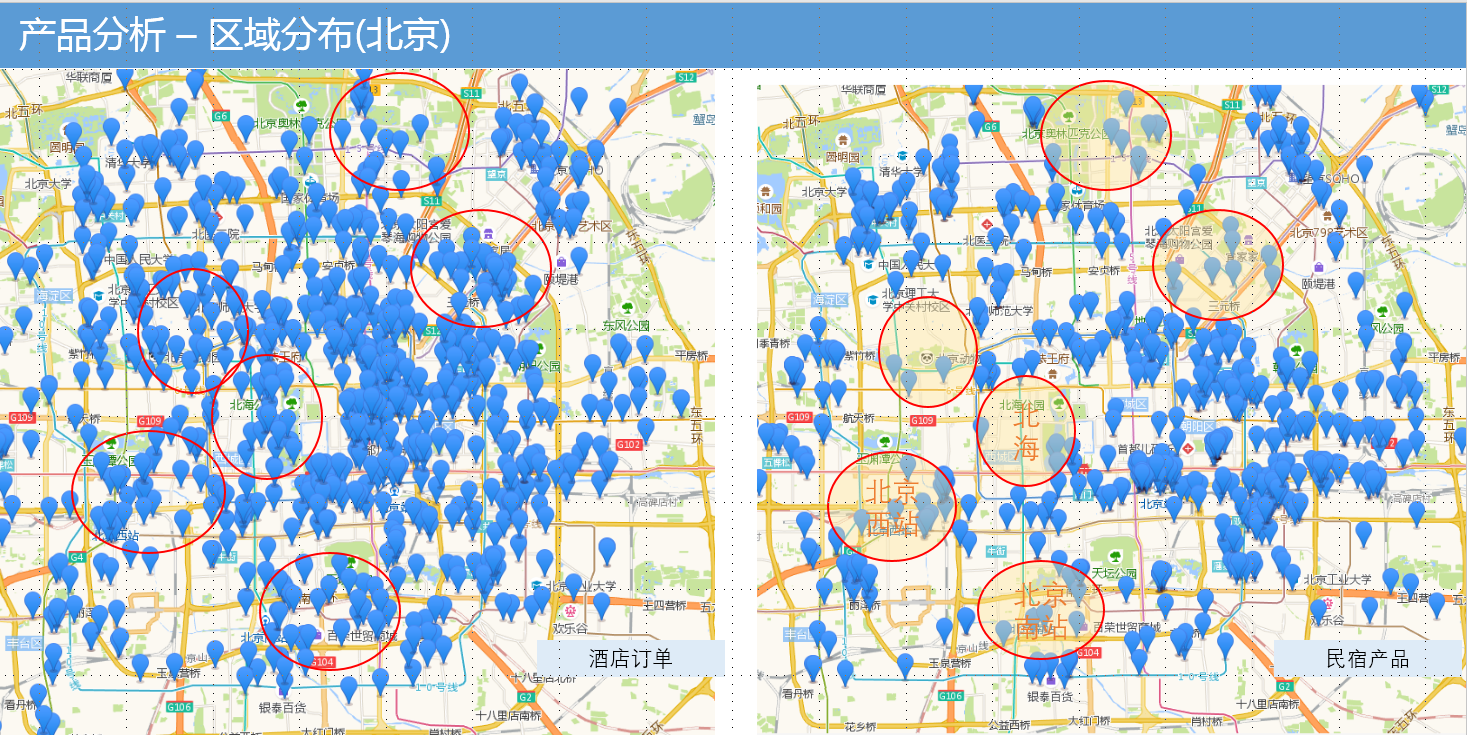1467x735 pixels.
Task: Click 东风公园 label on 酒店订单 map
Action: [626, 325]
